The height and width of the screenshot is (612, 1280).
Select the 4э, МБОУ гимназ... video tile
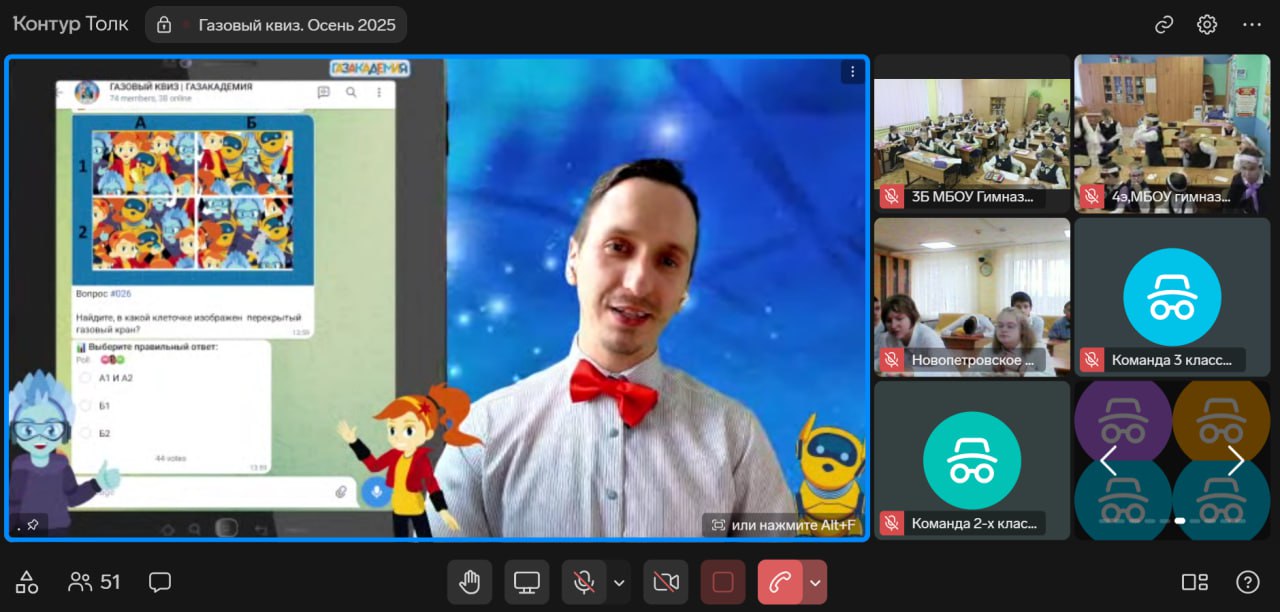[x=1172, y=133]
